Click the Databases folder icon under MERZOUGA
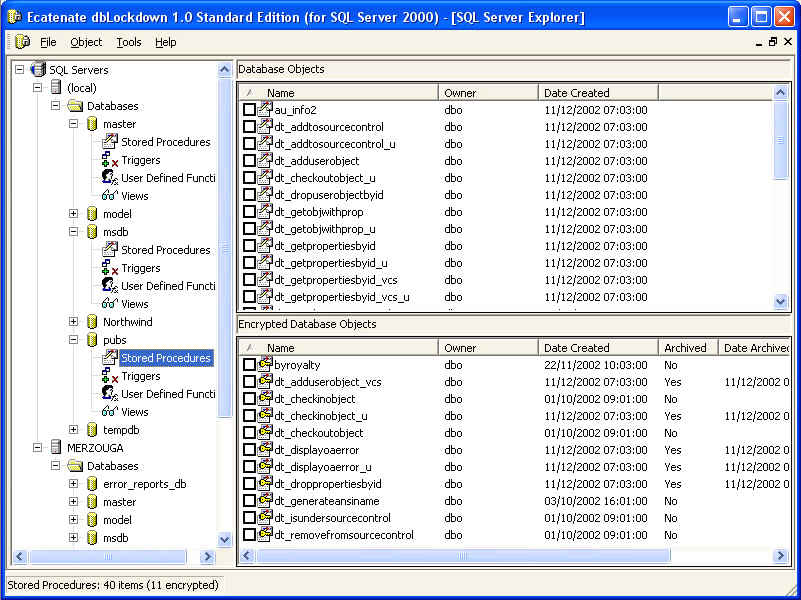The image size is (801, 600). (x=75, y=466)
